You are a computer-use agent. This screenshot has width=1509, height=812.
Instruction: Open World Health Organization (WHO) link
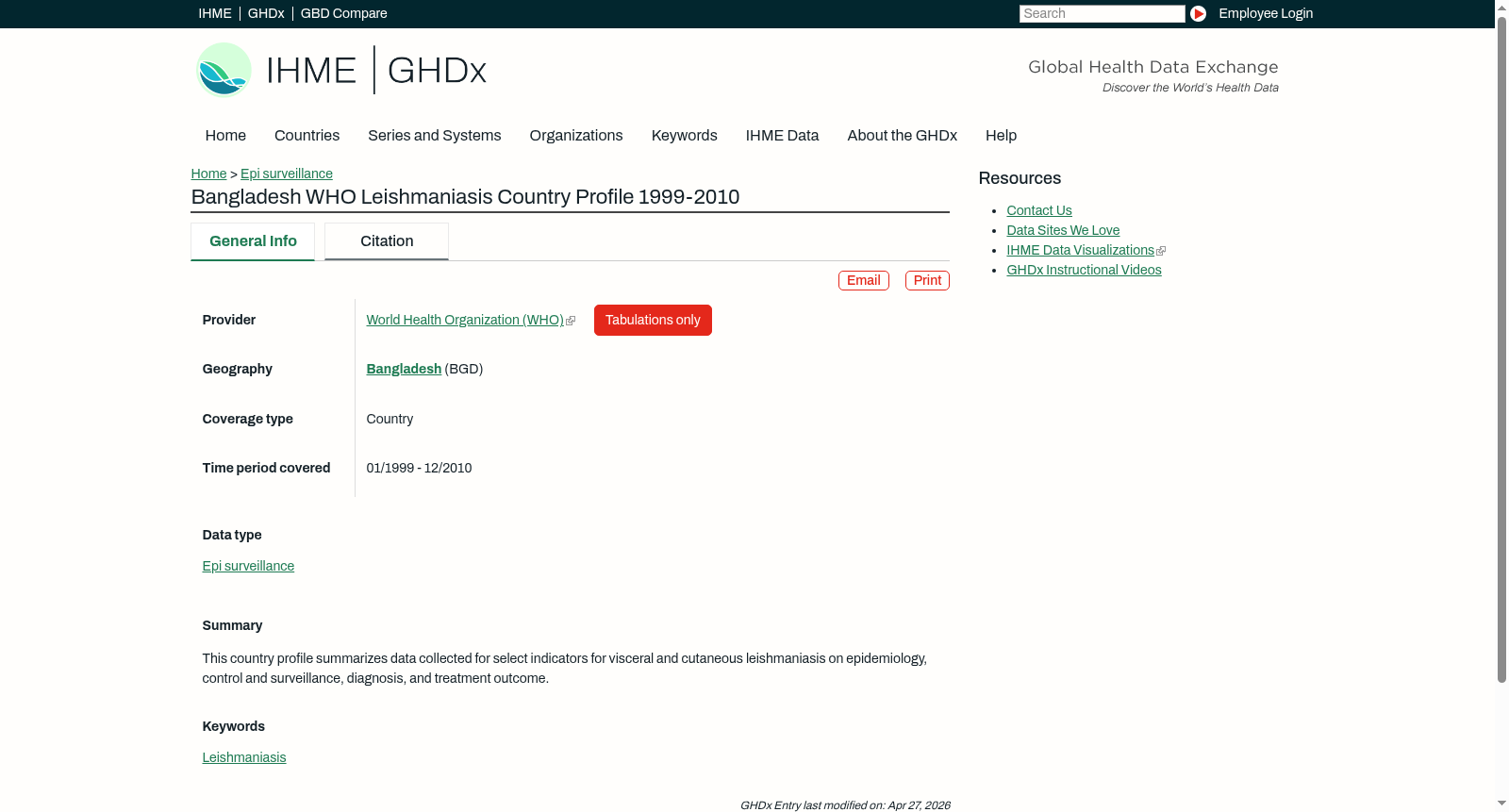tap(465, 320)
